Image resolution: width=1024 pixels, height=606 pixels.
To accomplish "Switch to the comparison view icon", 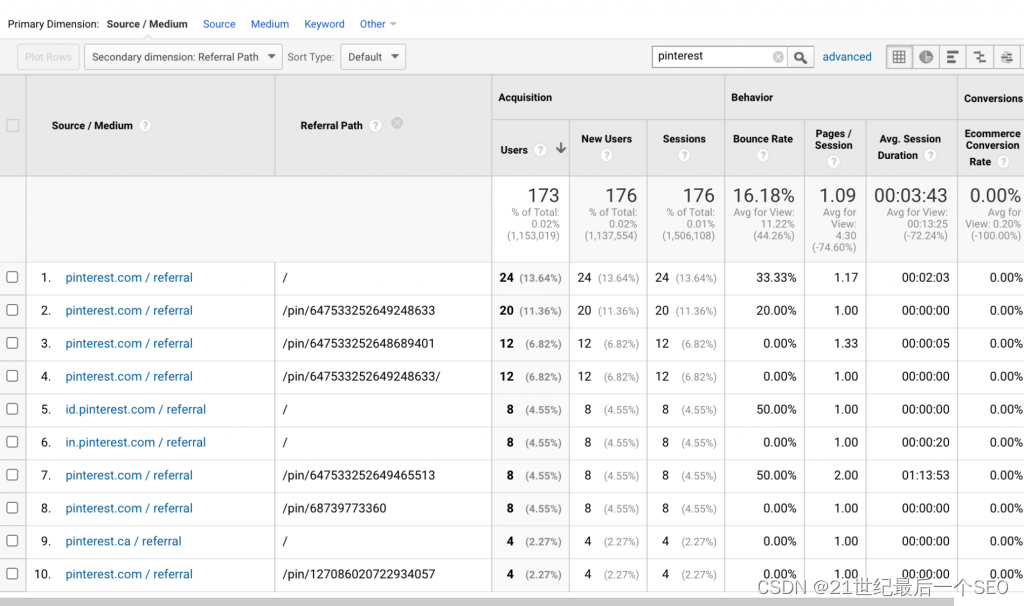I will click(980, 57).
